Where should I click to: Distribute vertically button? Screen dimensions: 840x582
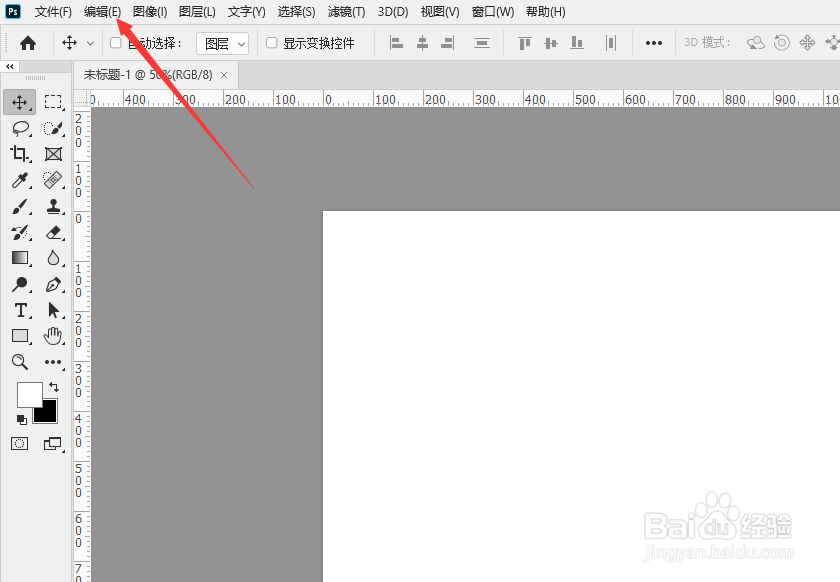tap(482, 42)
